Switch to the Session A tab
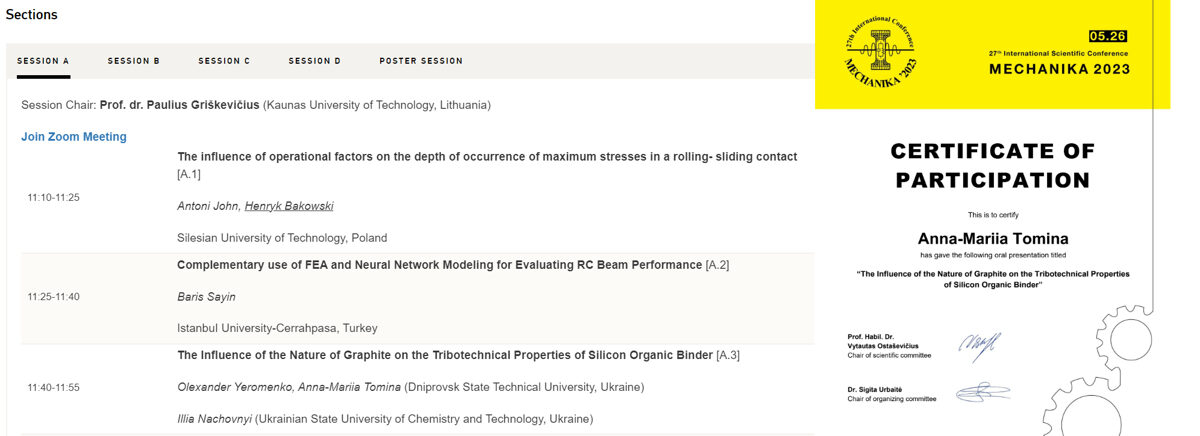 click(x=43, y=61)
